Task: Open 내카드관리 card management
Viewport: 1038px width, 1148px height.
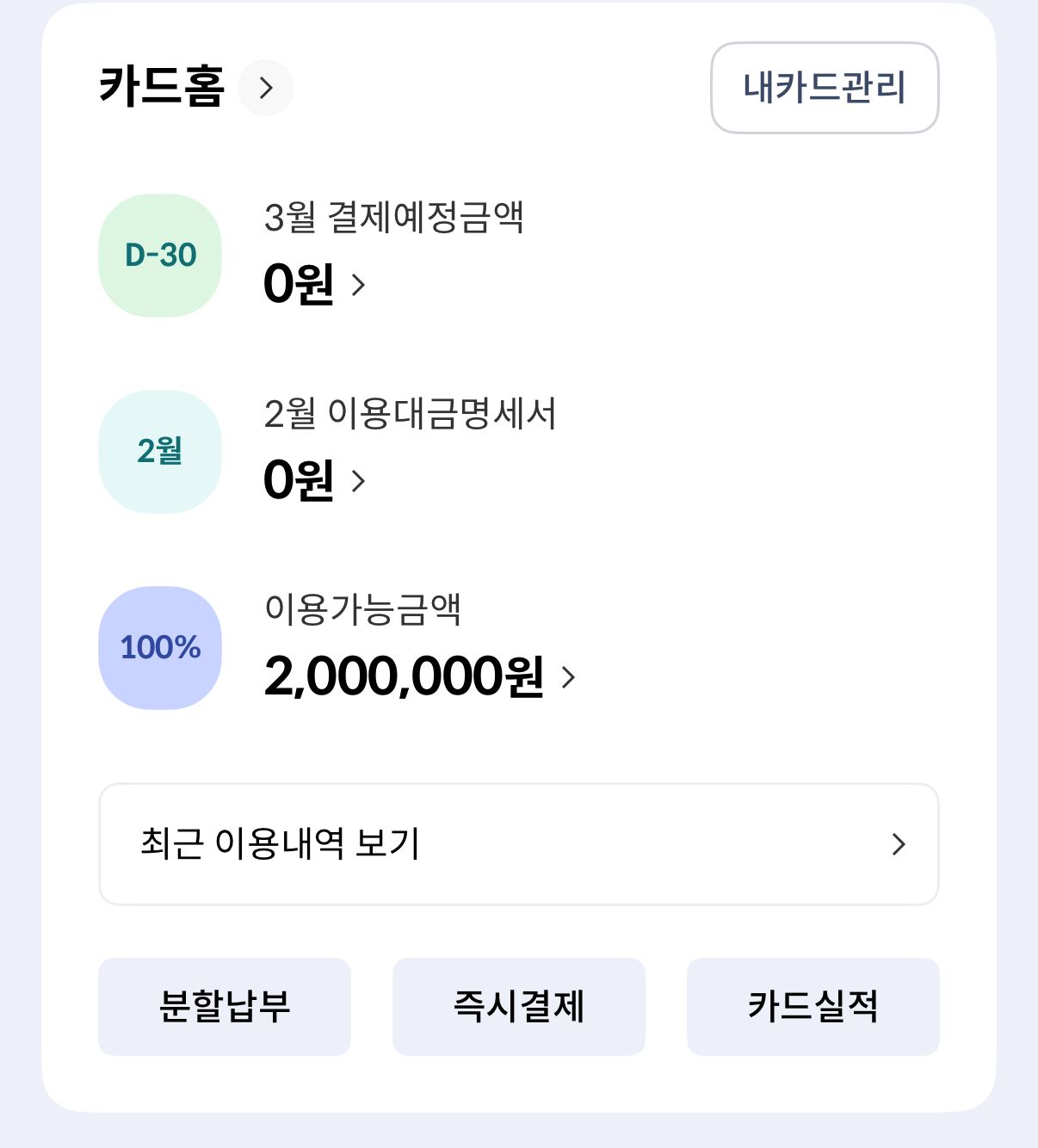Action: [824, 88]
